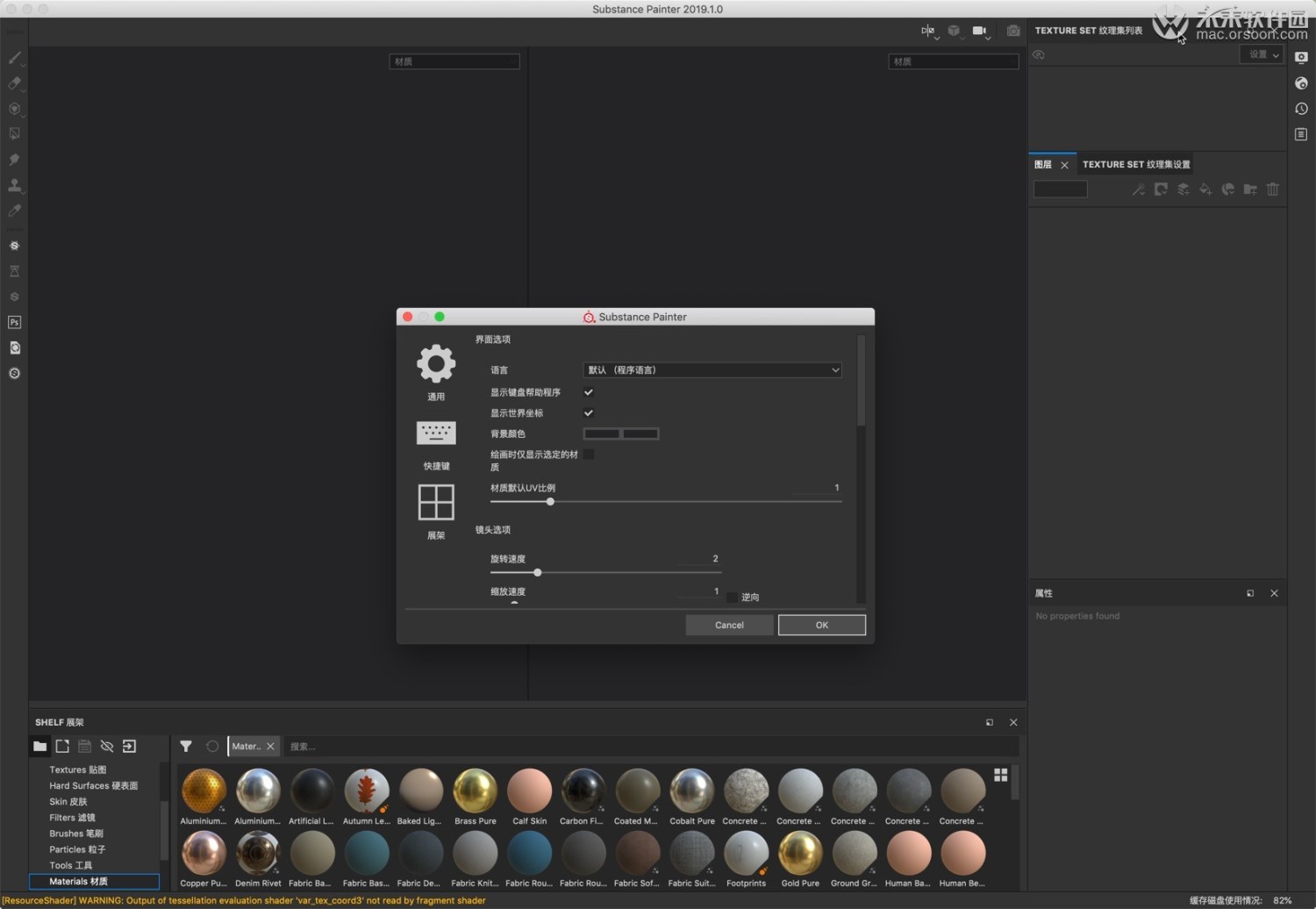
Task: Click the resource updater document icon
Action: (14, 347)
